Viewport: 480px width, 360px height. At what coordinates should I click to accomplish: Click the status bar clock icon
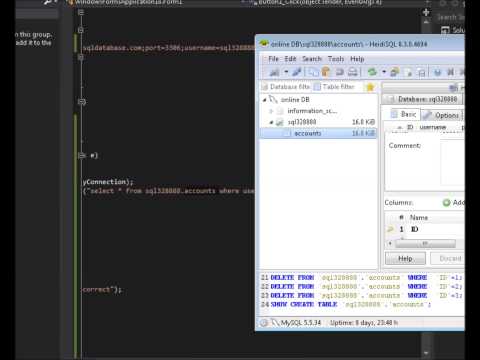pos(264,323)
